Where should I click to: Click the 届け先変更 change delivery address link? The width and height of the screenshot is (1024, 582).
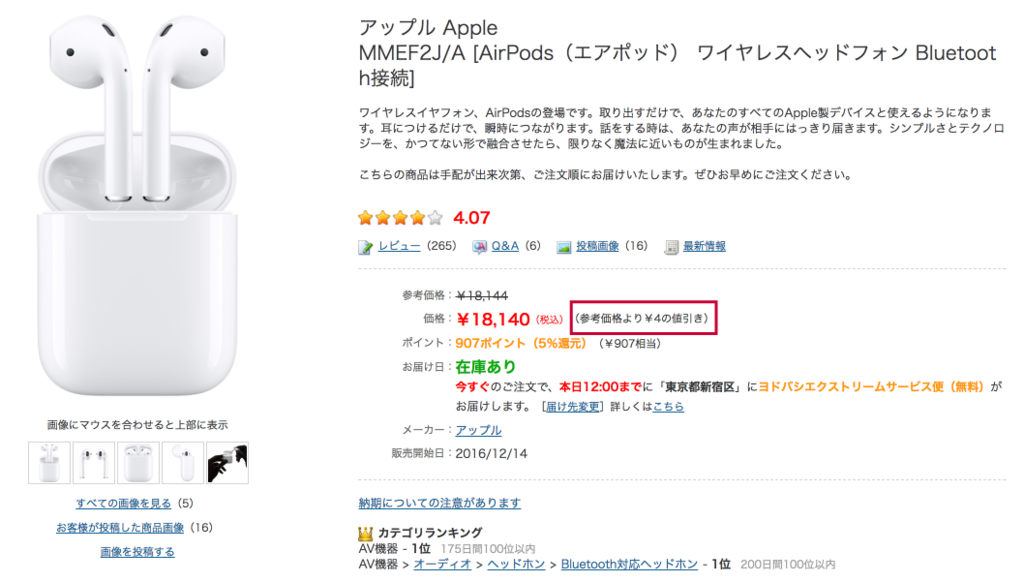pos(572,407)
